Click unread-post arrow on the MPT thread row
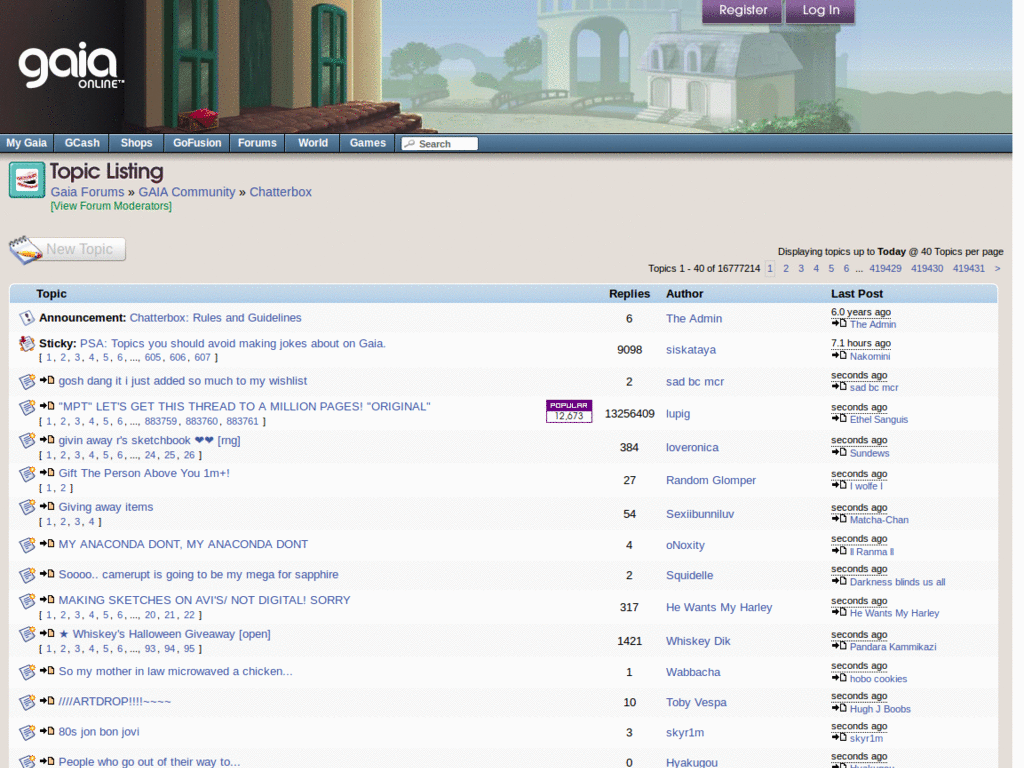 46,407
